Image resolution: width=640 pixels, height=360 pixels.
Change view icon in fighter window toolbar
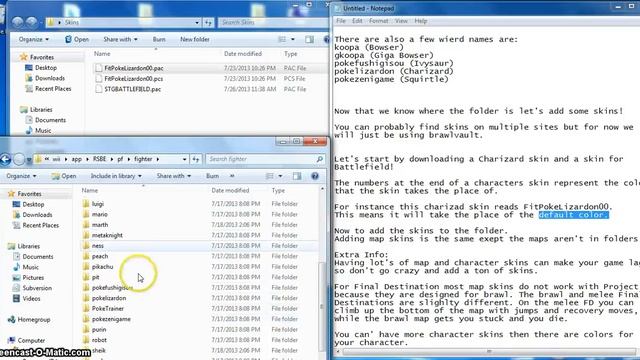click(270, 176)
